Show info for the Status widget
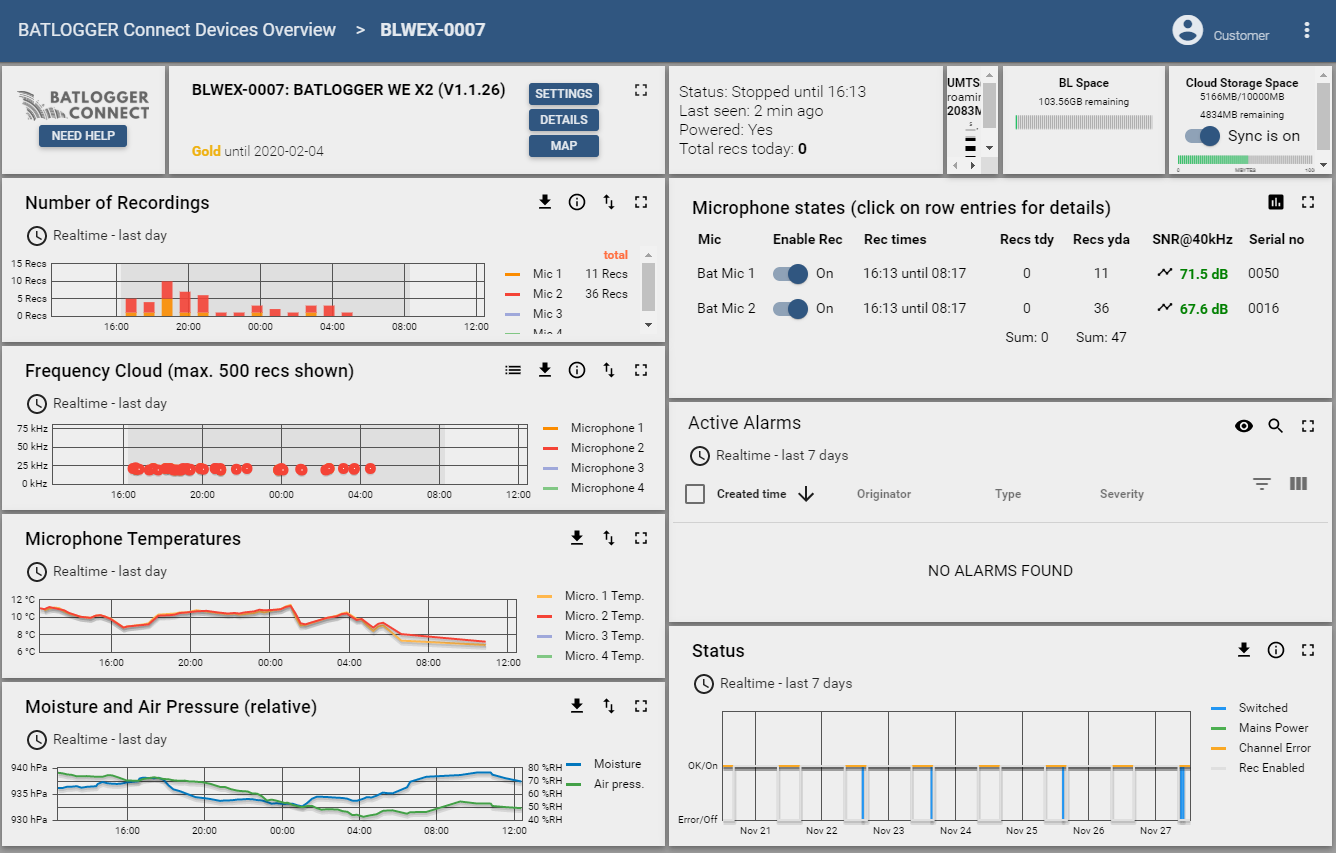The image size is (1336, 853). (1276, 650)
